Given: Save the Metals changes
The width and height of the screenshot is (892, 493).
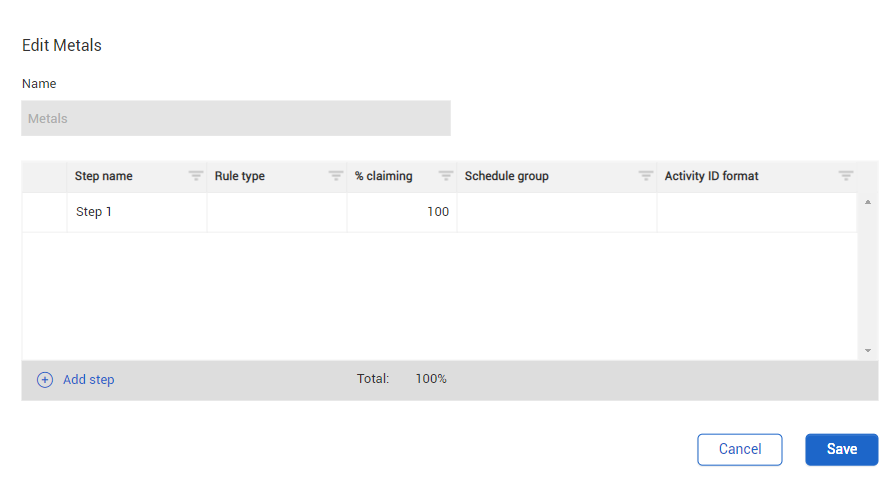Looking at the screenshot, I should [x=841, y=449].
